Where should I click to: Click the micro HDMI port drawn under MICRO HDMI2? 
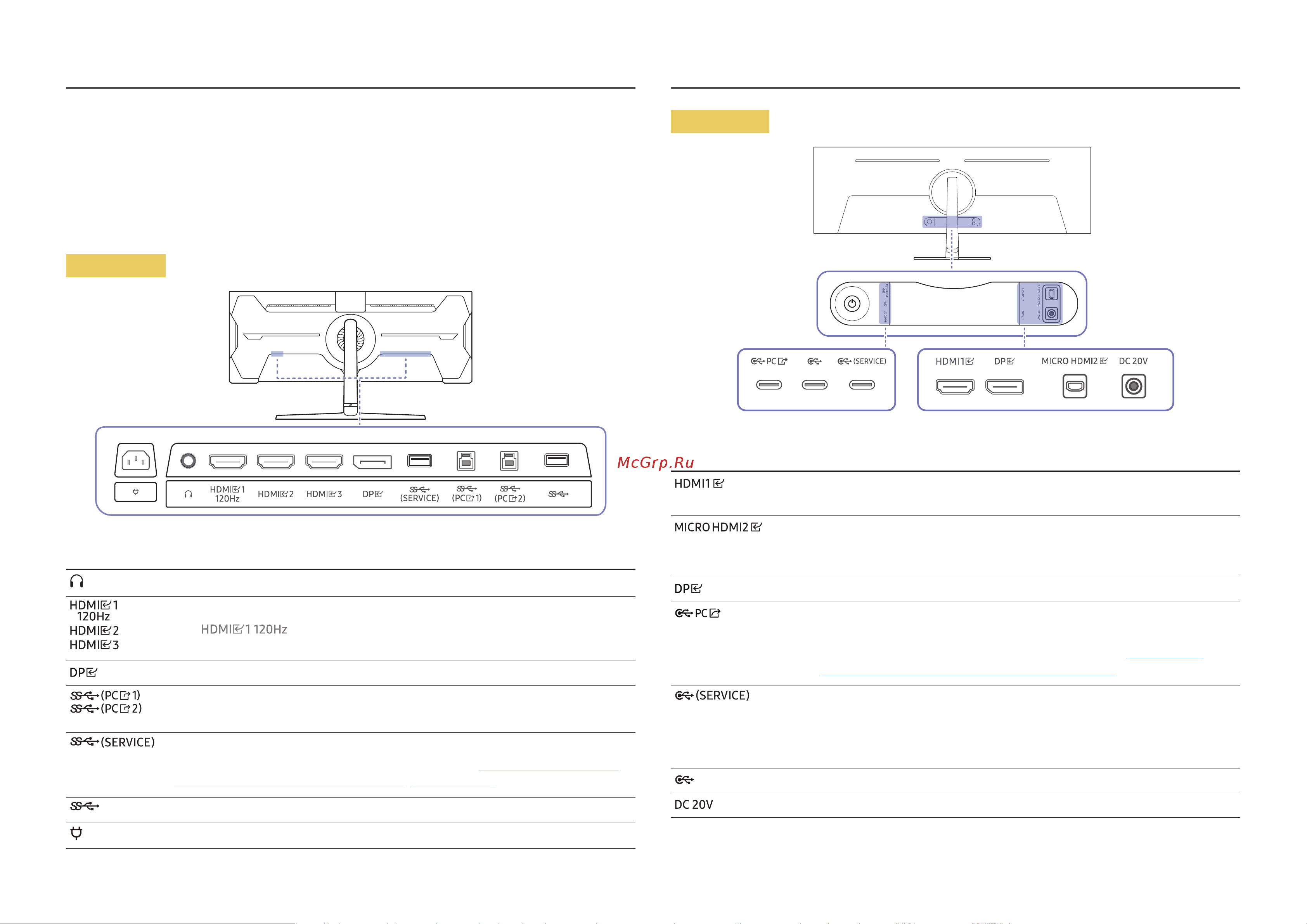1075,386
